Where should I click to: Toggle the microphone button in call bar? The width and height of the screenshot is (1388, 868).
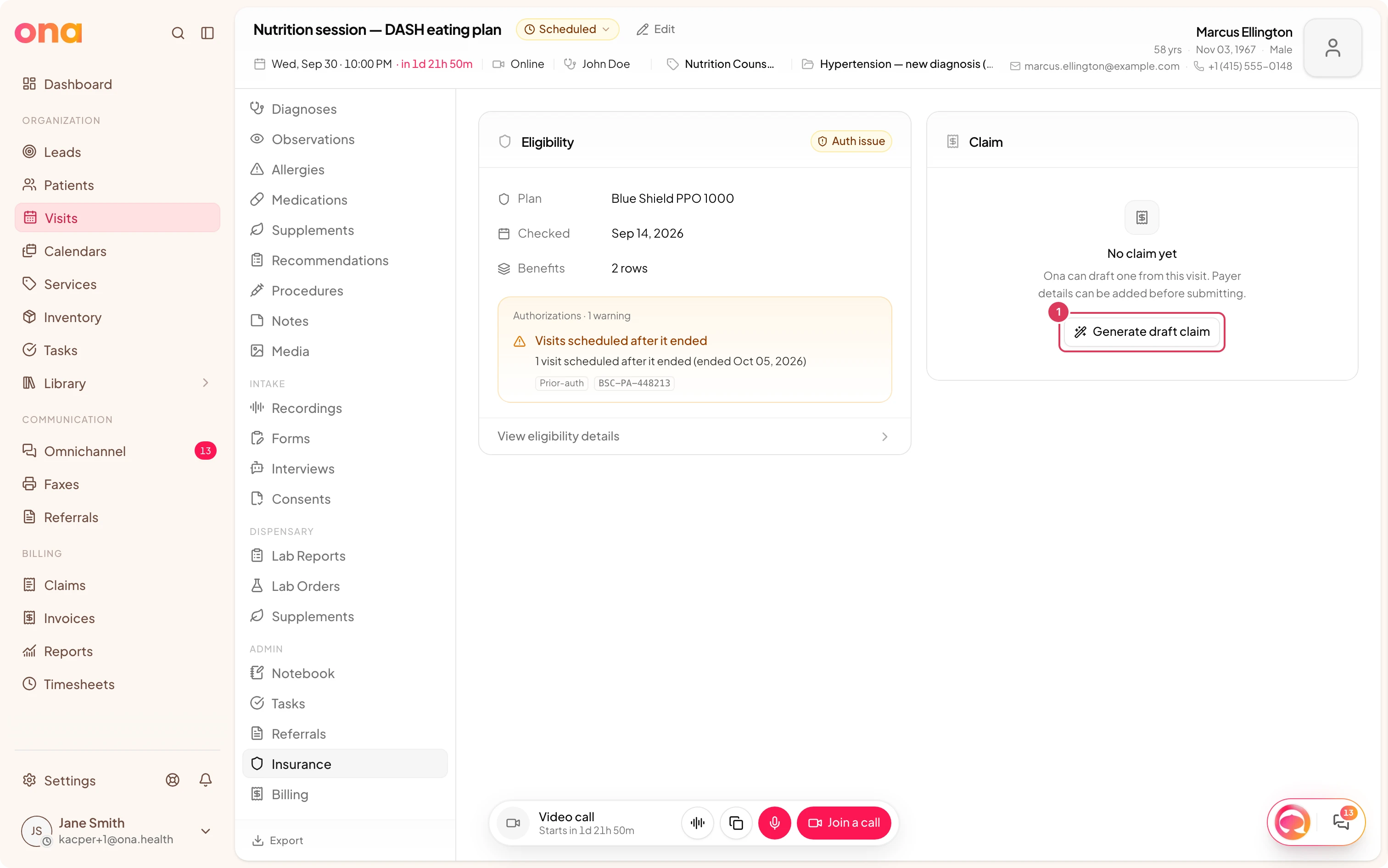775,823
